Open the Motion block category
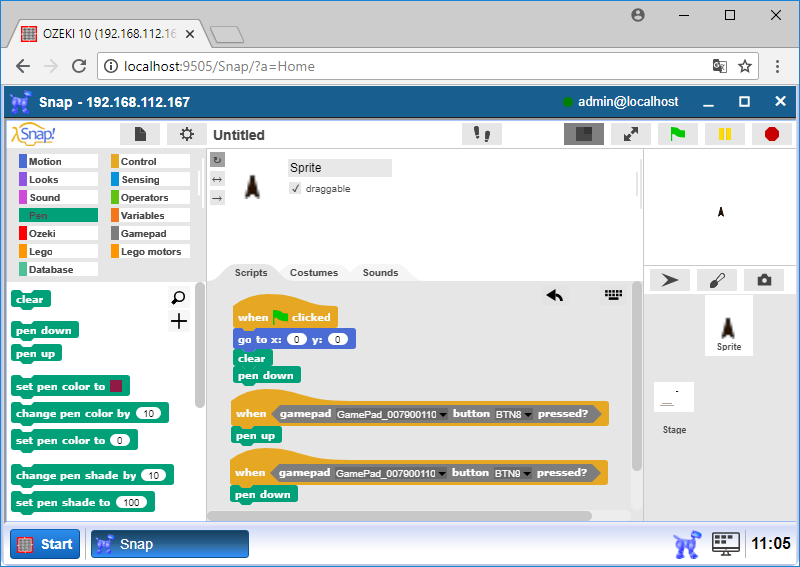The image size is (800, 567). pyautogui.click(x=58, y=161)
